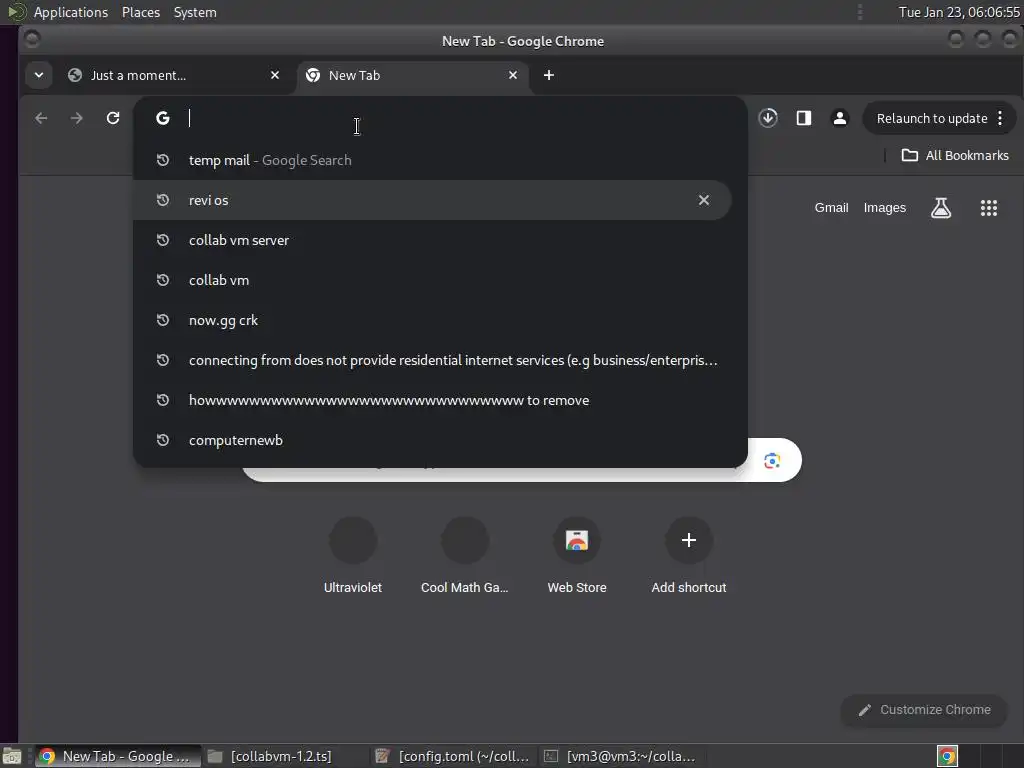The image size is (1024, 768).
Task: Close the 'Just a moment...' tab
Action: [x=275, y=75]
